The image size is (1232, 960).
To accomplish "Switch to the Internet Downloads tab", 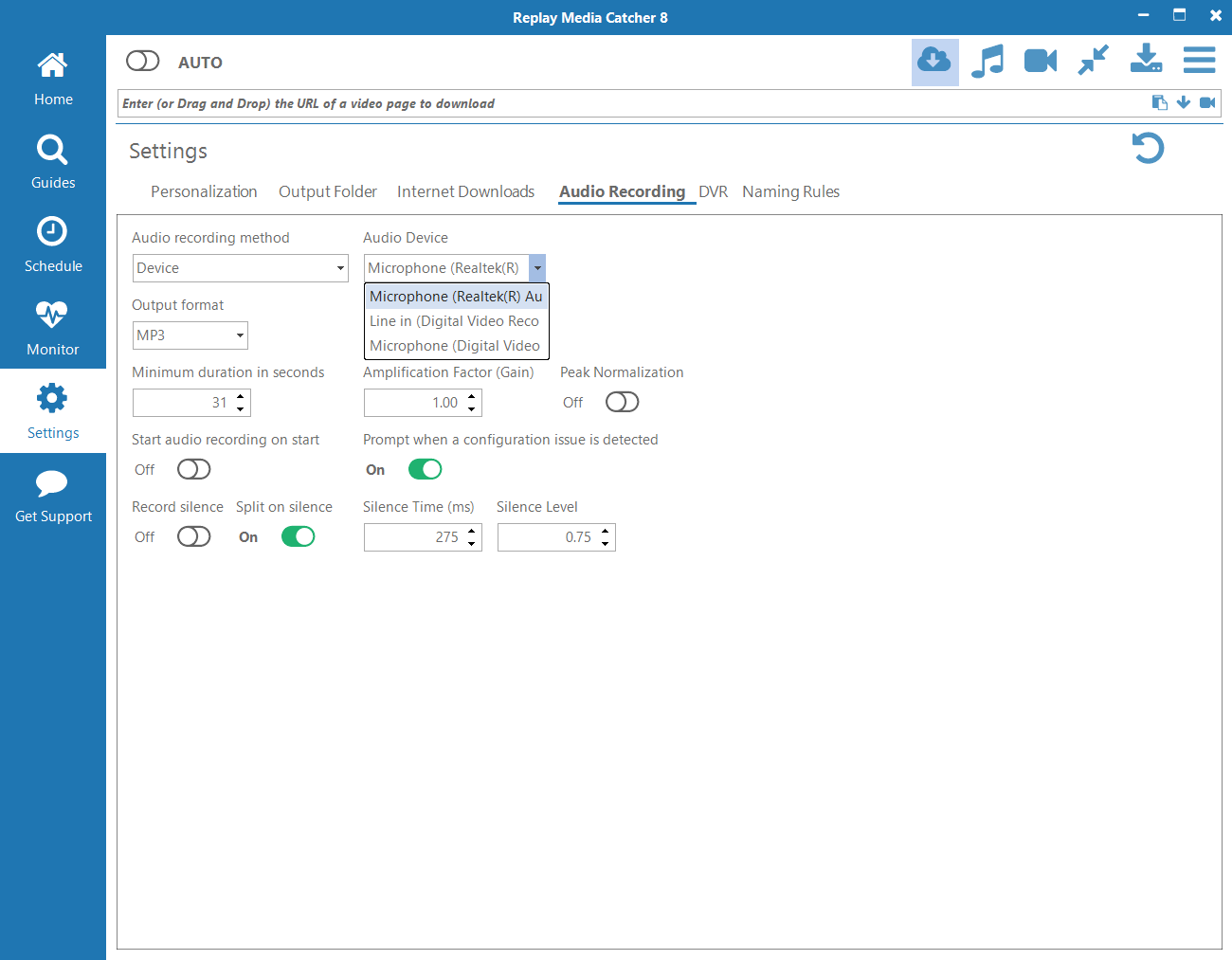I will tap(465, 191).
